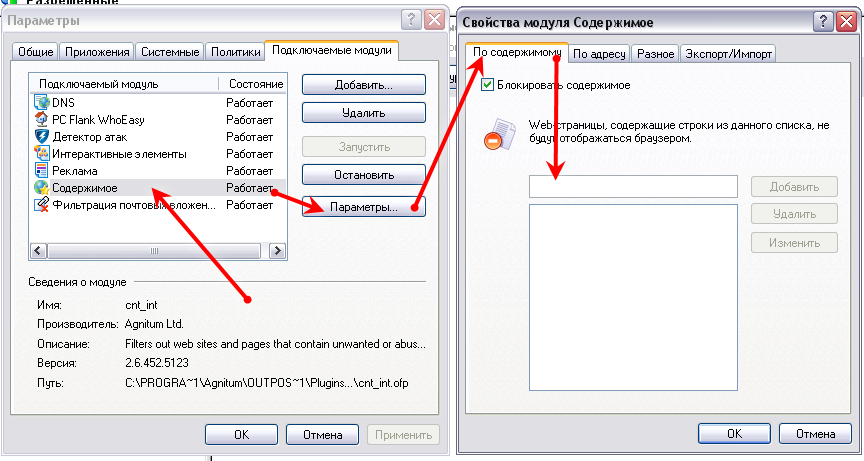Click the Остановить button
The image size is (864, 461).
click(x=364, y=175)
